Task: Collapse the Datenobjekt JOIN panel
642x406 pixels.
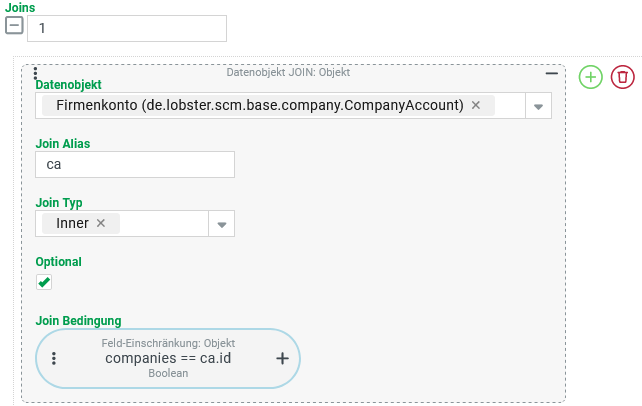Action: pos(551,74)
